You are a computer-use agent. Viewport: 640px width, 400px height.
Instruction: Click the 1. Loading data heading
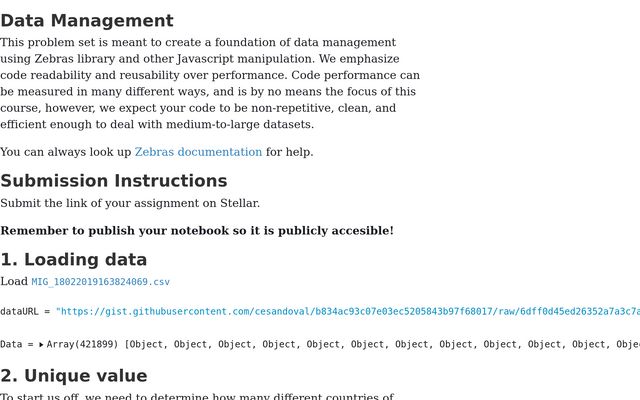tap(73, 260)
